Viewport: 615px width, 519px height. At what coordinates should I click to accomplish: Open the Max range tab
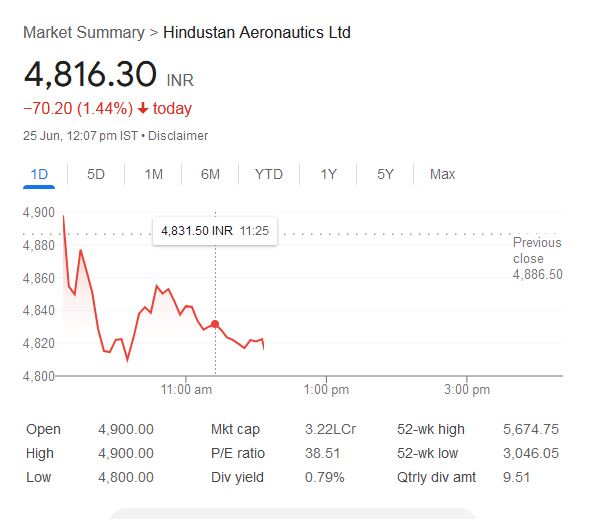click(442, 174)
